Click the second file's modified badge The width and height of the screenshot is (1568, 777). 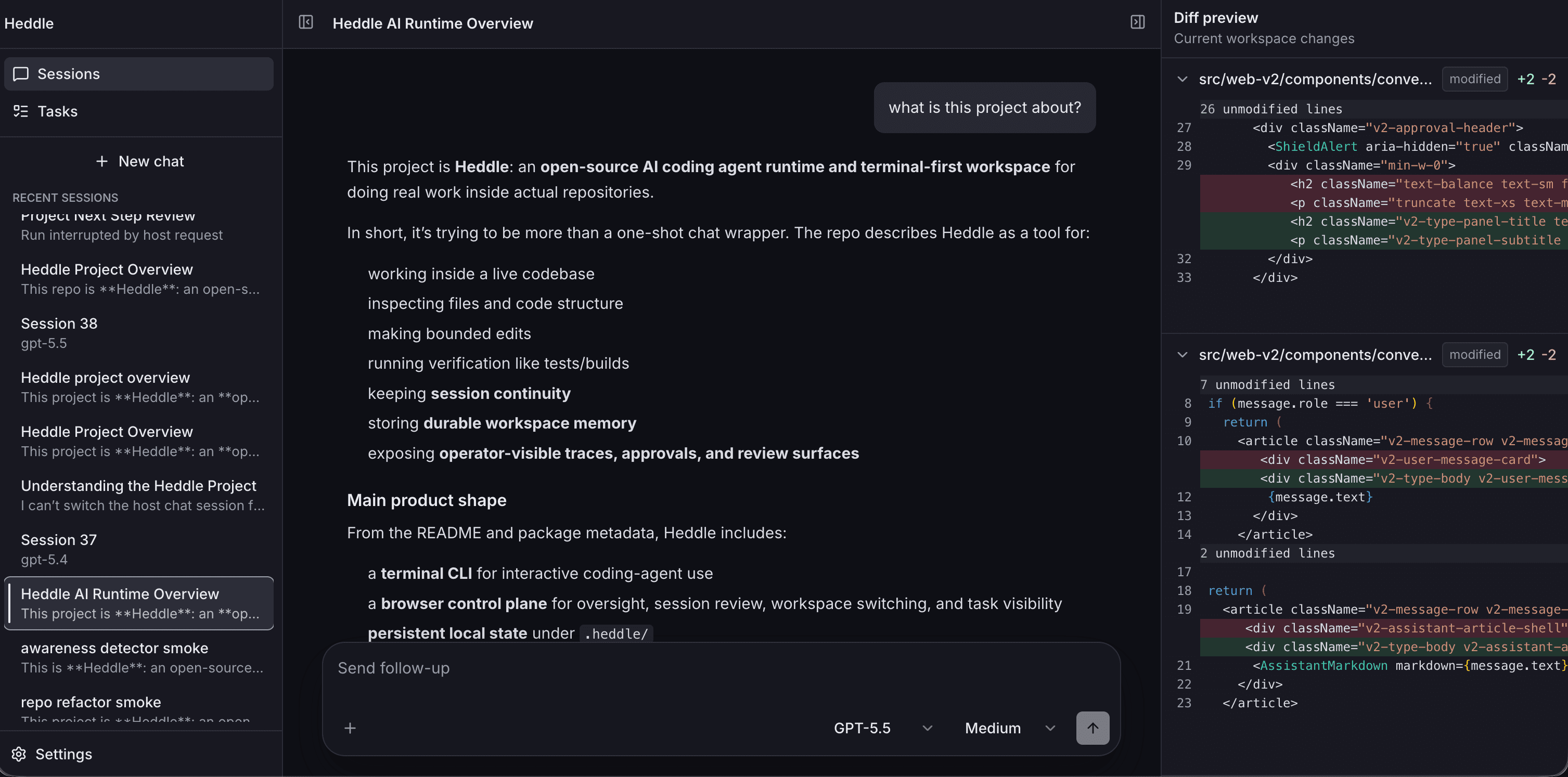coord(1474,355)
